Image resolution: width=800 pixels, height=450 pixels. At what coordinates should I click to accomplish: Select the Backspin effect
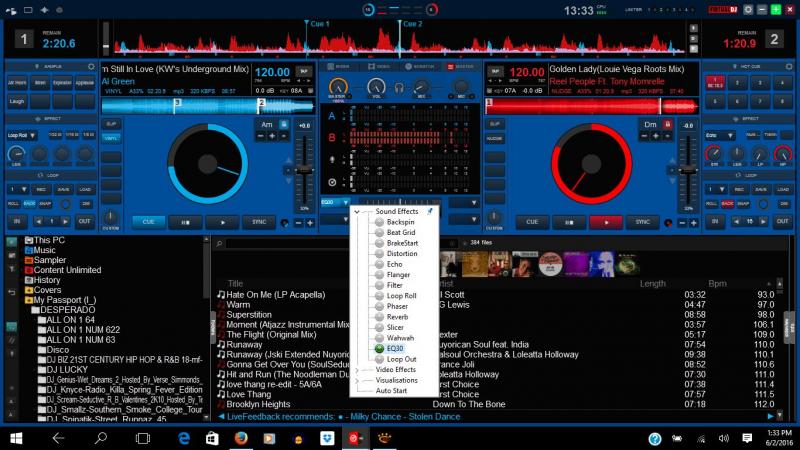[x=400, y=222]
